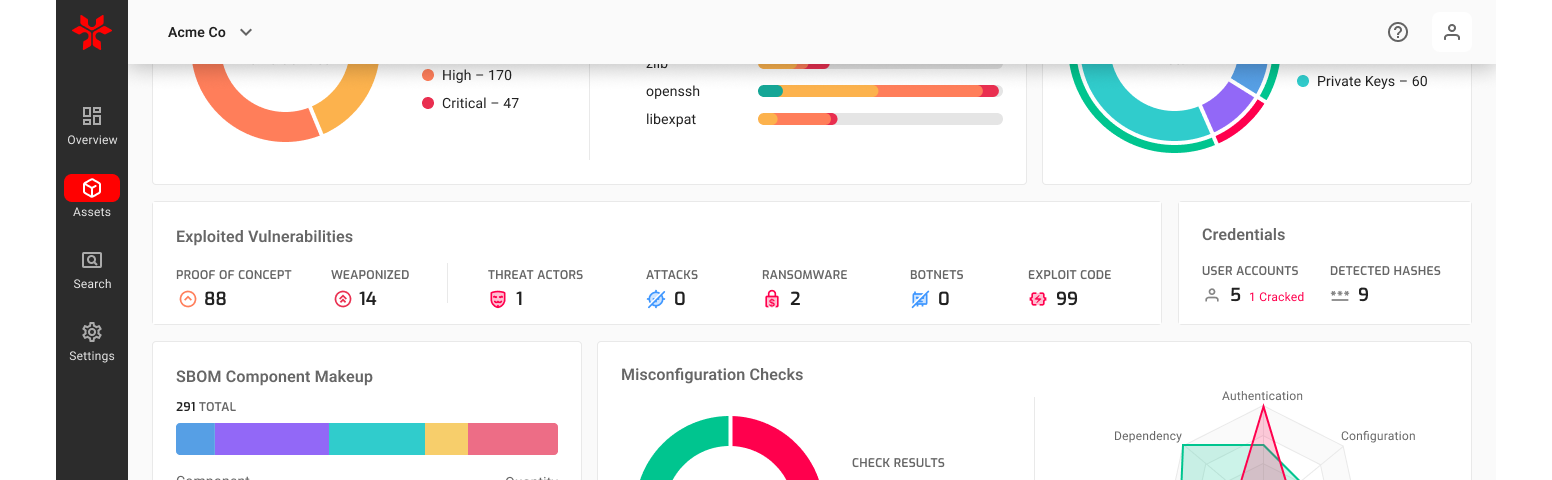Image resolution: width=1552 pixels, height=480 pixels.
Task: Click the Detected Hashes asterisks icon
Action: (x=1340, y=295)
